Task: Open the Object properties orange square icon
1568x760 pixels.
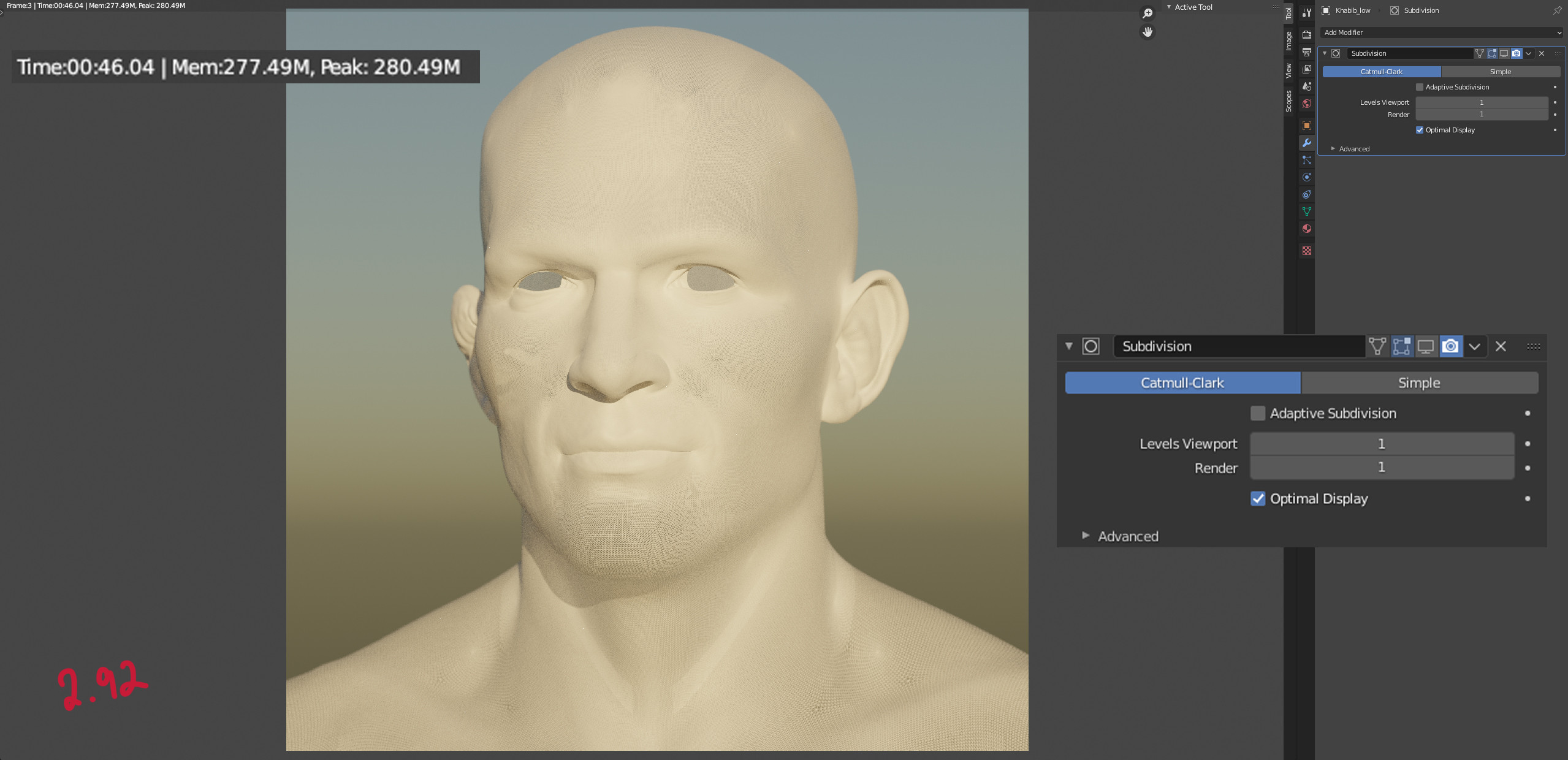Action: (1306, 126)
